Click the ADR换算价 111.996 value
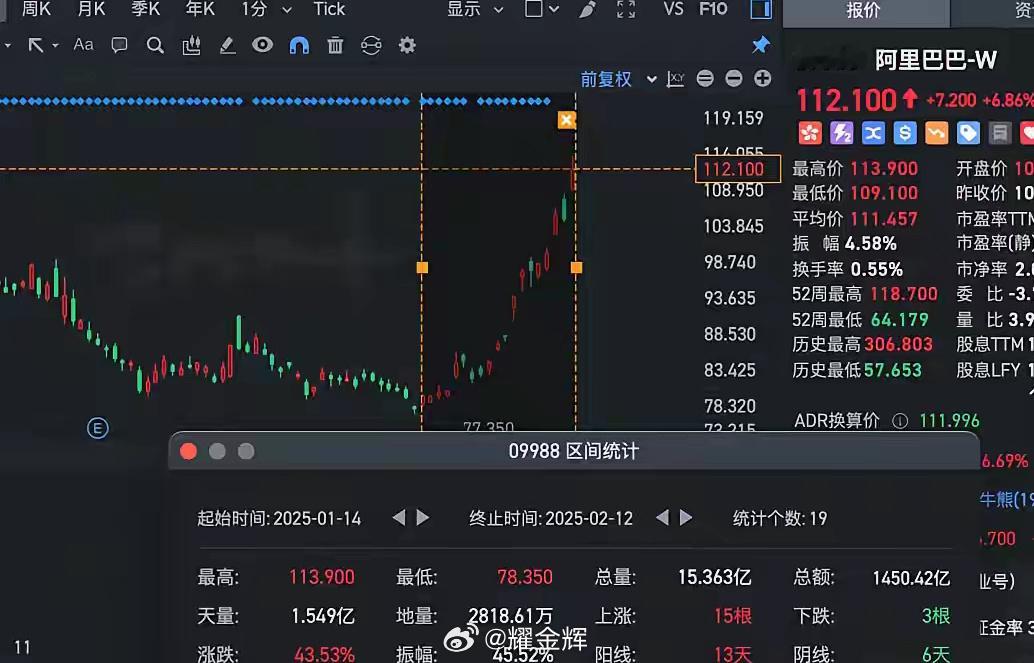 [x=950, y=421]
